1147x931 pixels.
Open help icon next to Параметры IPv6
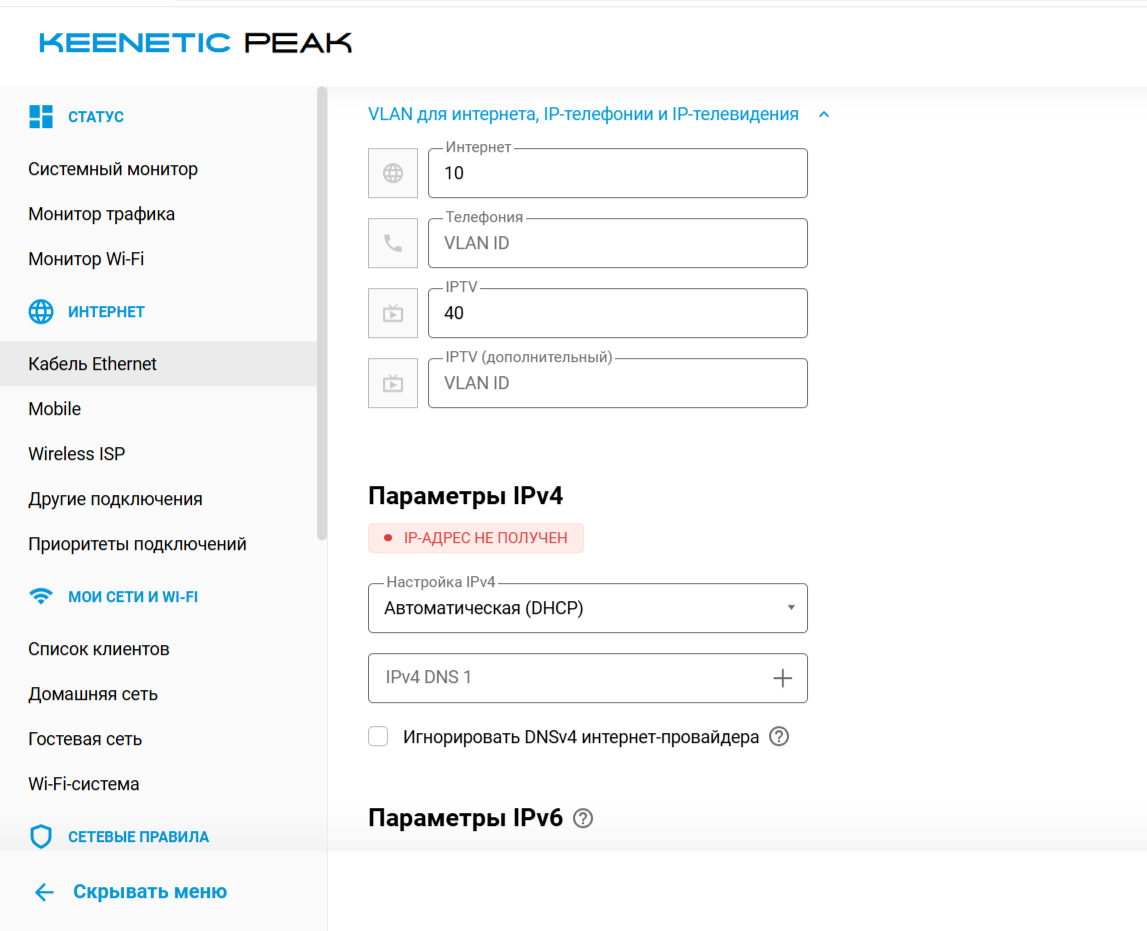click(583, 818)
